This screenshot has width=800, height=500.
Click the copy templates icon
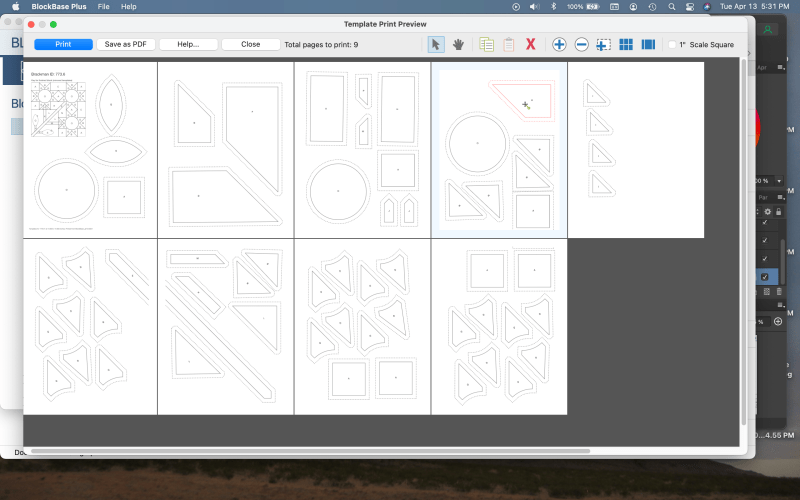pos(486,45)
